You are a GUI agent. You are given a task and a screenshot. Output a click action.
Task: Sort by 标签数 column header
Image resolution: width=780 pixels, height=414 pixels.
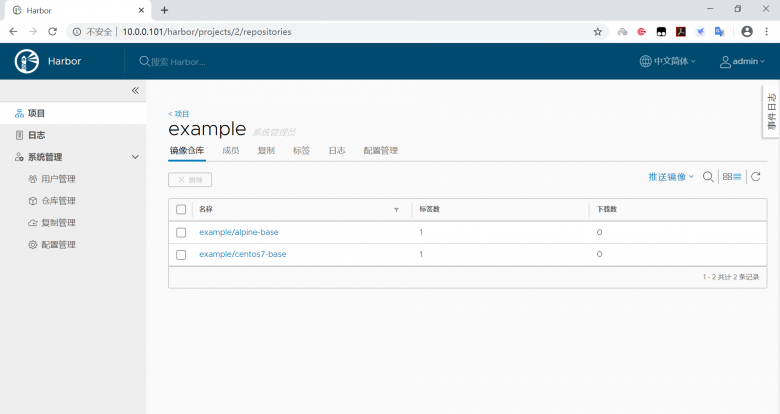tap(429, 209)
